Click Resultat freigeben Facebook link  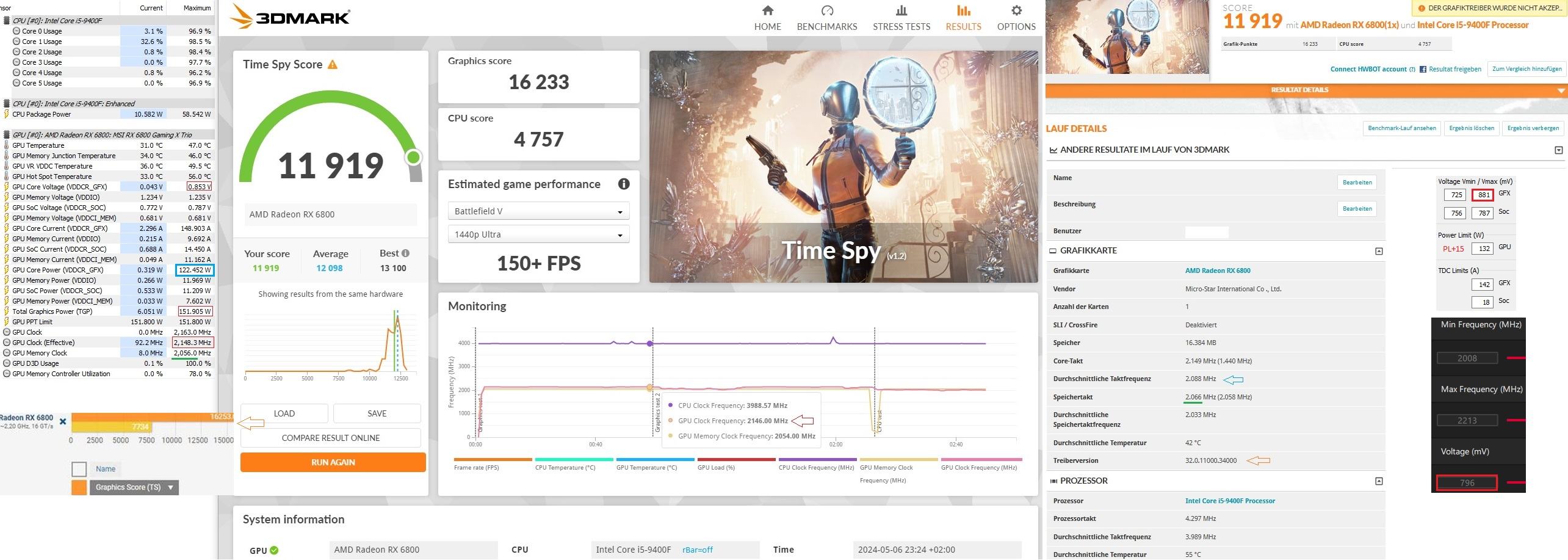[x=1451, y=69]
